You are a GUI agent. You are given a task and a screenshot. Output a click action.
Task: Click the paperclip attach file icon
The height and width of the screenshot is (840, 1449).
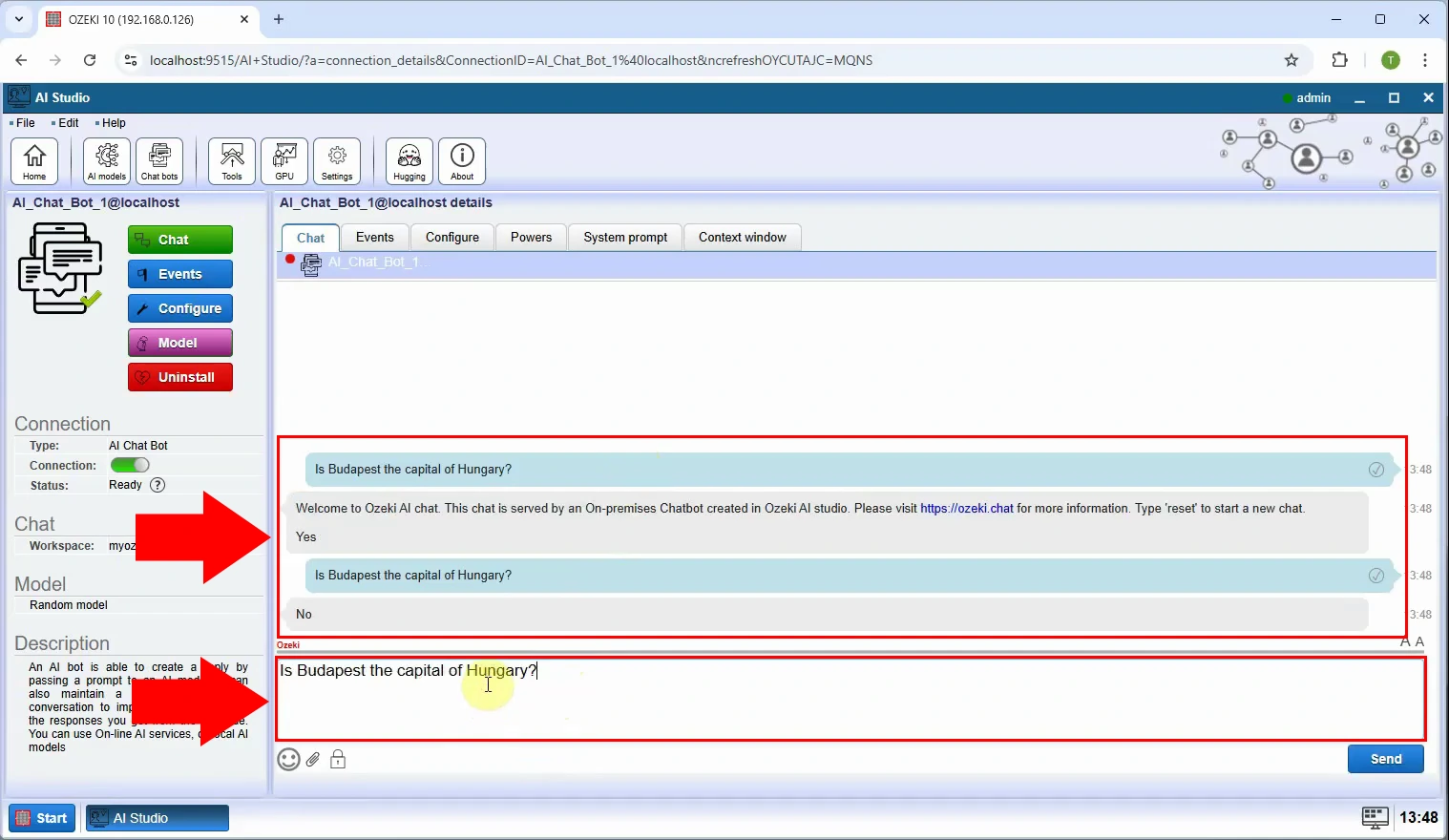pyautogui.click(x=313, y=760)
